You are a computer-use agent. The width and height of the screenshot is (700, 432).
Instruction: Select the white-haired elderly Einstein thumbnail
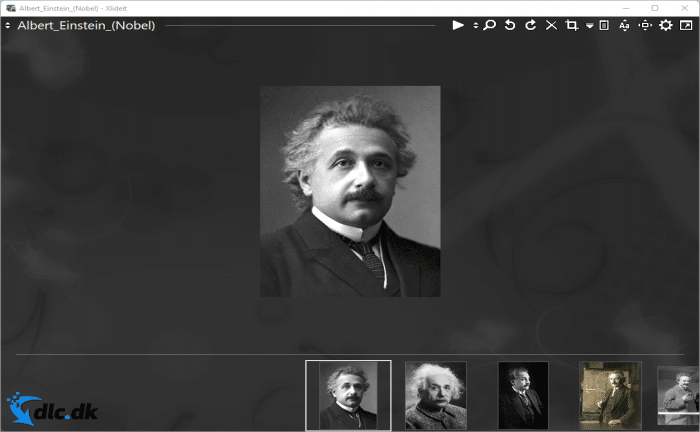click(x=436, y=395)
